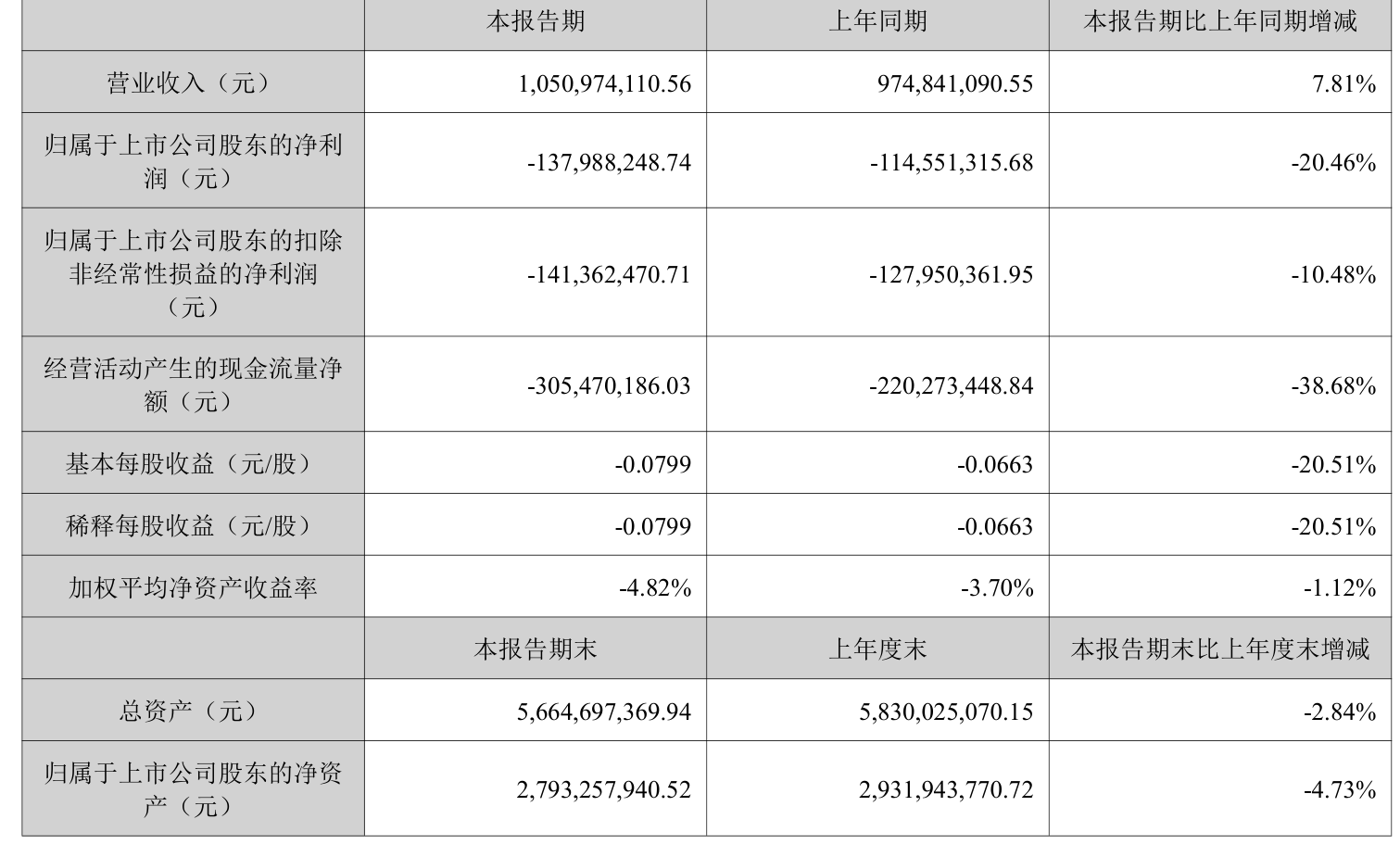Click value -141,362,470.71
Image resolution: width=1400 pixels, height=844 pixels.
[x=610, y=274]
